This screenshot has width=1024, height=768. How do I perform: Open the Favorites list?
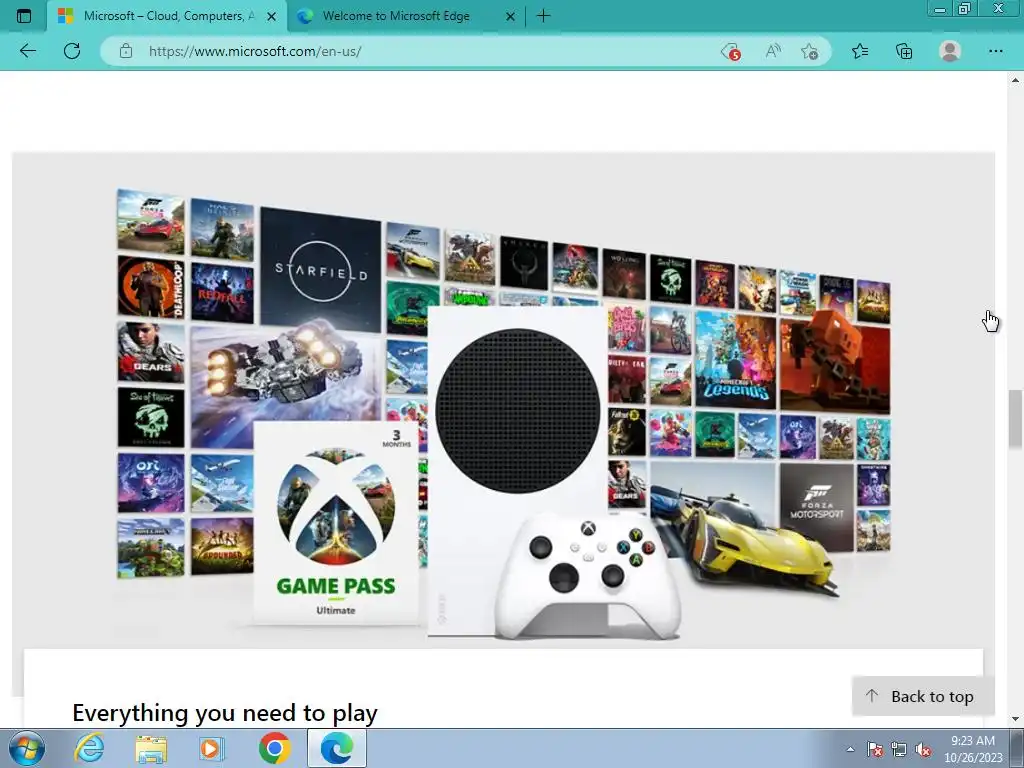click(860, 51)
